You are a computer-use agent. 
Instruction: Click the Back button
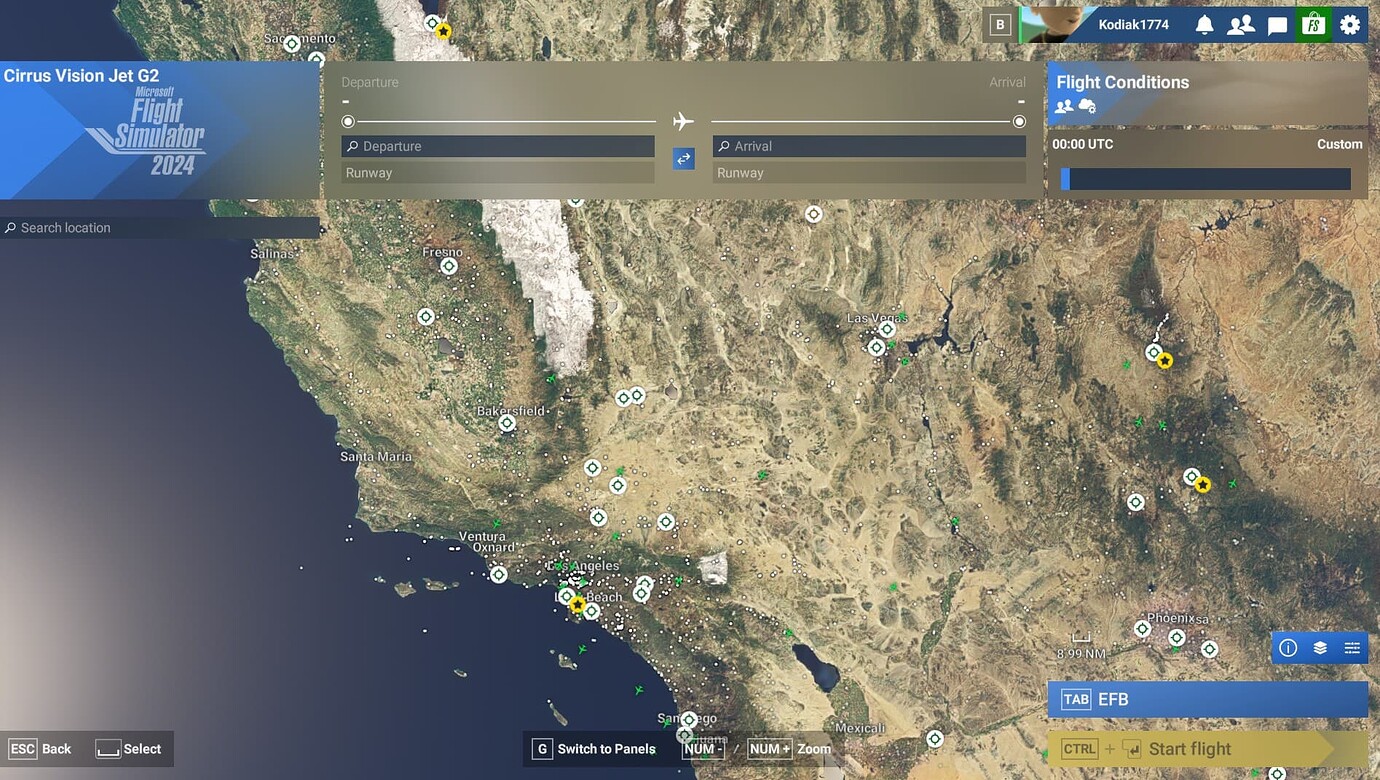pos(41,749)
